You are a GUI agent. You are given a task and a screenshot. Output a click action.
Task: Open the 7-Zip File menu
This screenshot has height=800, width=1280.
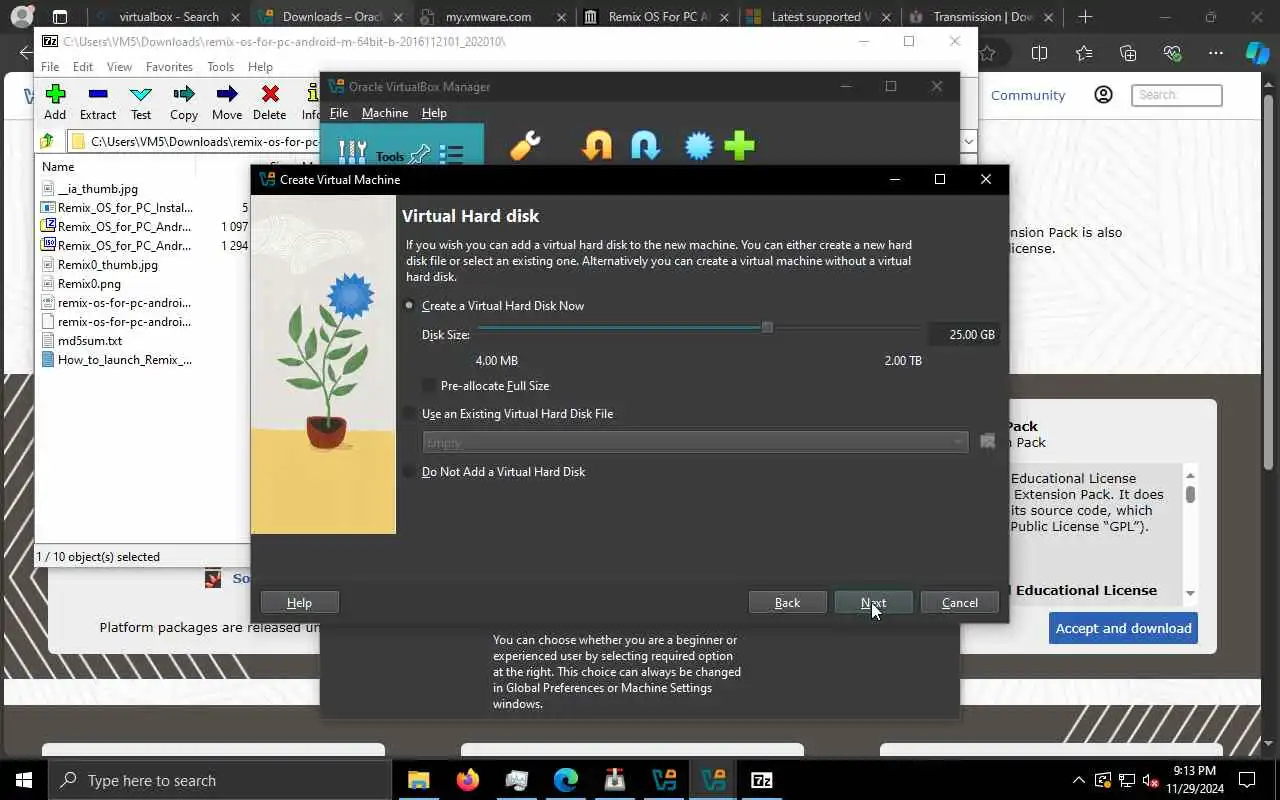(x=50, y=66)
